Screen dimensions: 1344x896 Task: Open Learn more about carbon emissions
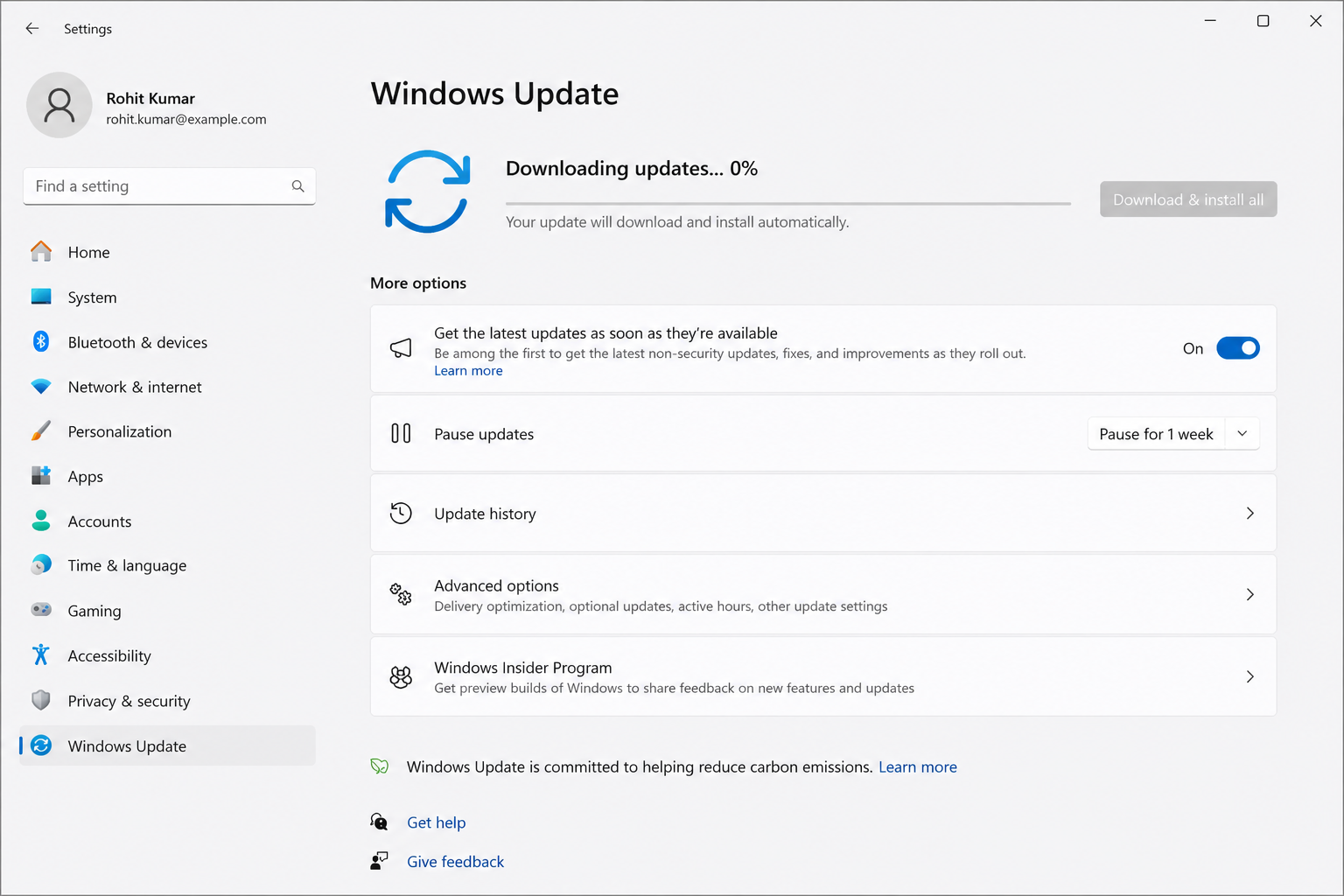point(918,766)
